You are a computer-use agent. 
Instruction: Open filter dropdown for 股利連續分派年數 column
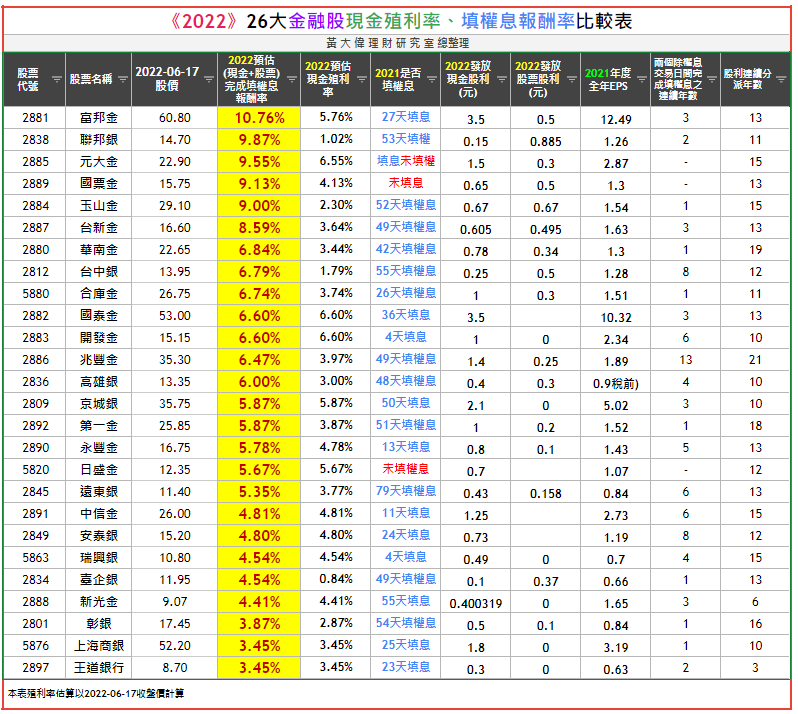click(781, 79)
